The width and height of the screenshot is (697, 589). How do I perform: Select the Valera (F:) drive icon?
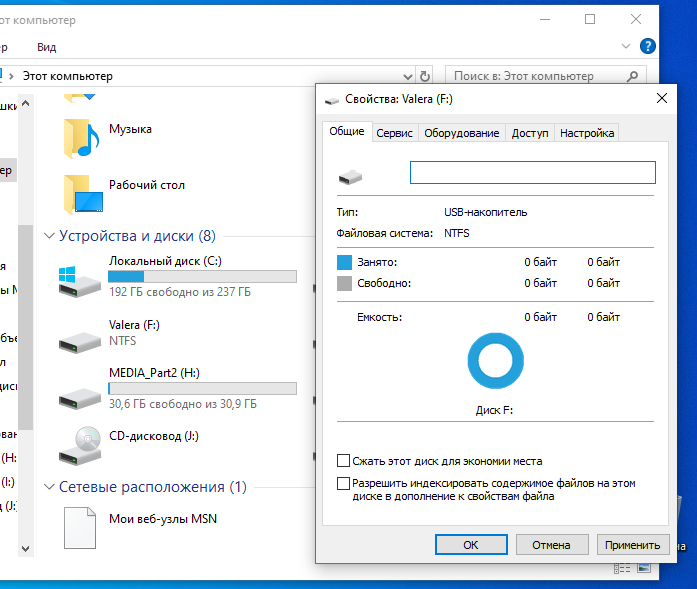[x=80, y=343]
